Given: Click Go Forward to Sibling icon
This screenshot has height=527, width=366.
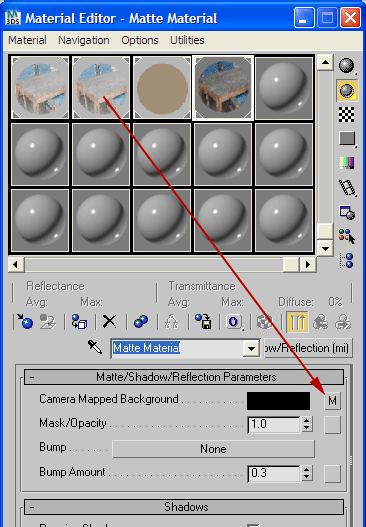Looking at the screenshot, I should (343, 322).
